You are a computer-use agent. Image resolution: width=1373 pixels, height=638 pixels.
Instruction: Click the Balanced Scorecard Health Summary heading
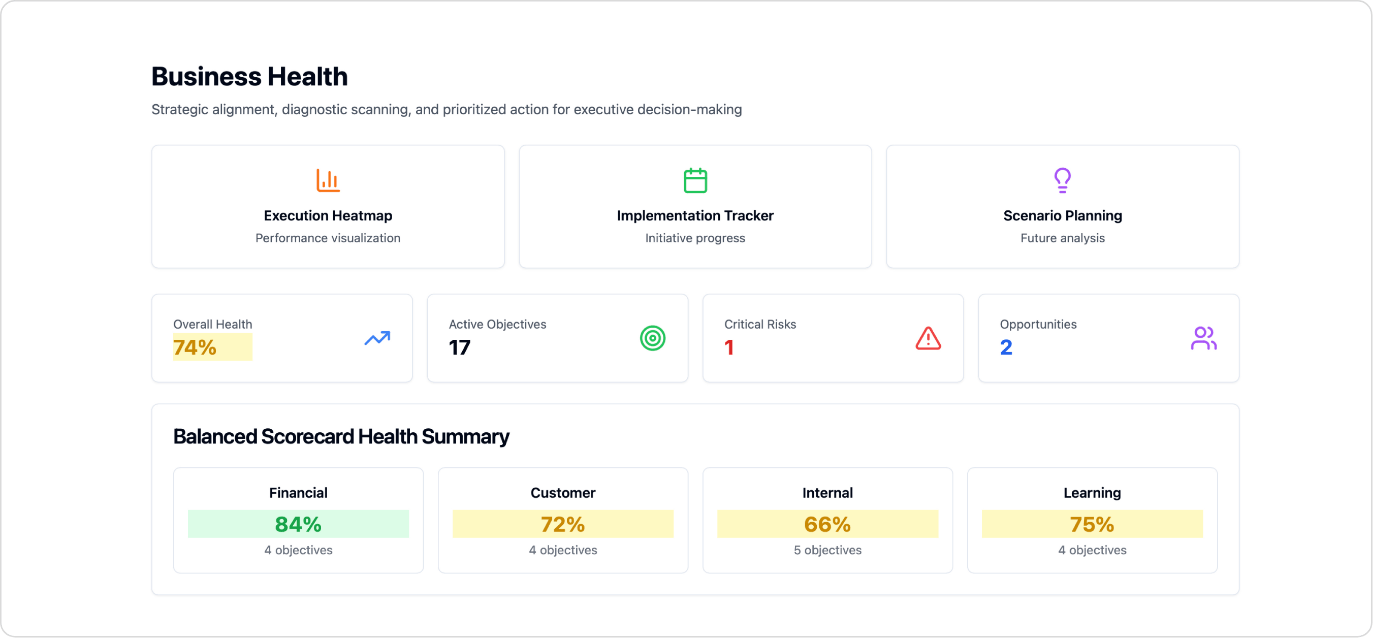click(341, 437)
